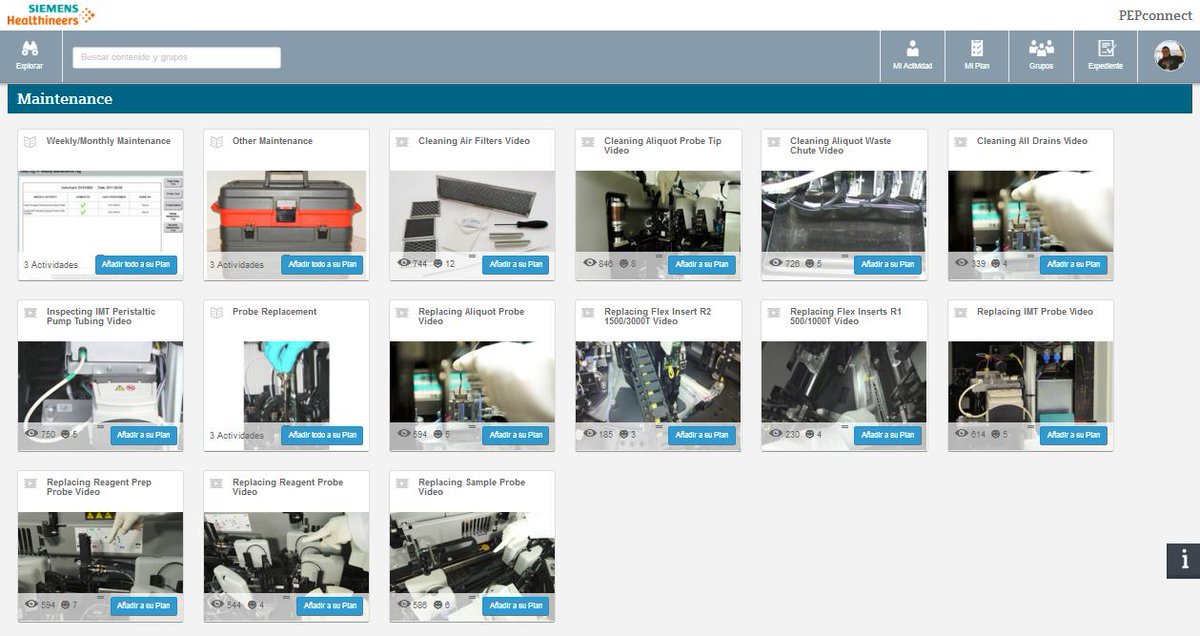This screenshot has width=1200, height=636.
Task: Add Replacing Flex Insert R2 Video to plan
Action: [702, 436]
